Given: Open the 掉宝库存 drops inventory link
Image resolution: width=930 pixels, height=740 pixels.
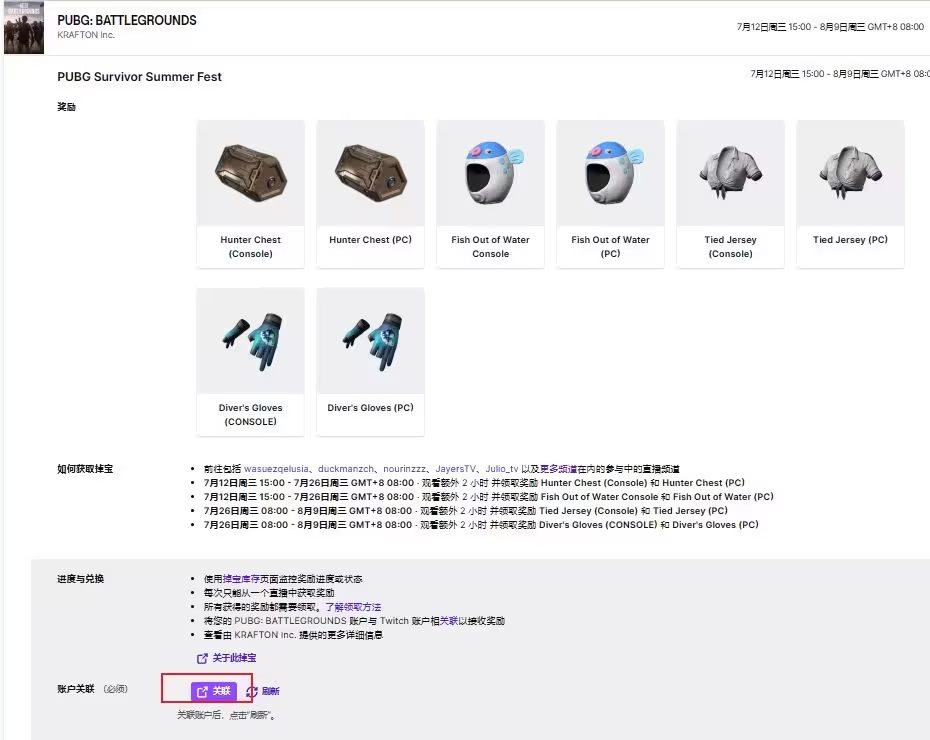Looking at the screenshot, I should (x=241, y=579).
